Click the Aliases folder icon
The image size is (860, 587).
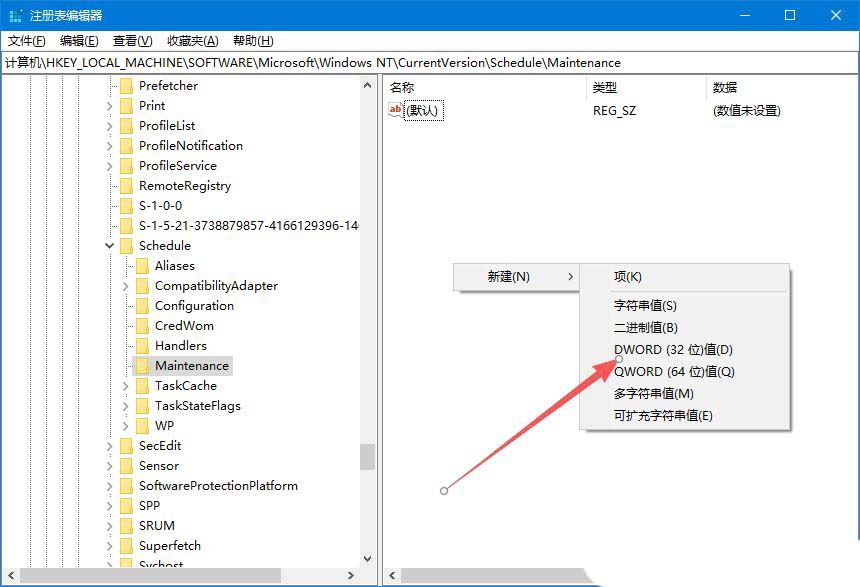click(142, 266)
